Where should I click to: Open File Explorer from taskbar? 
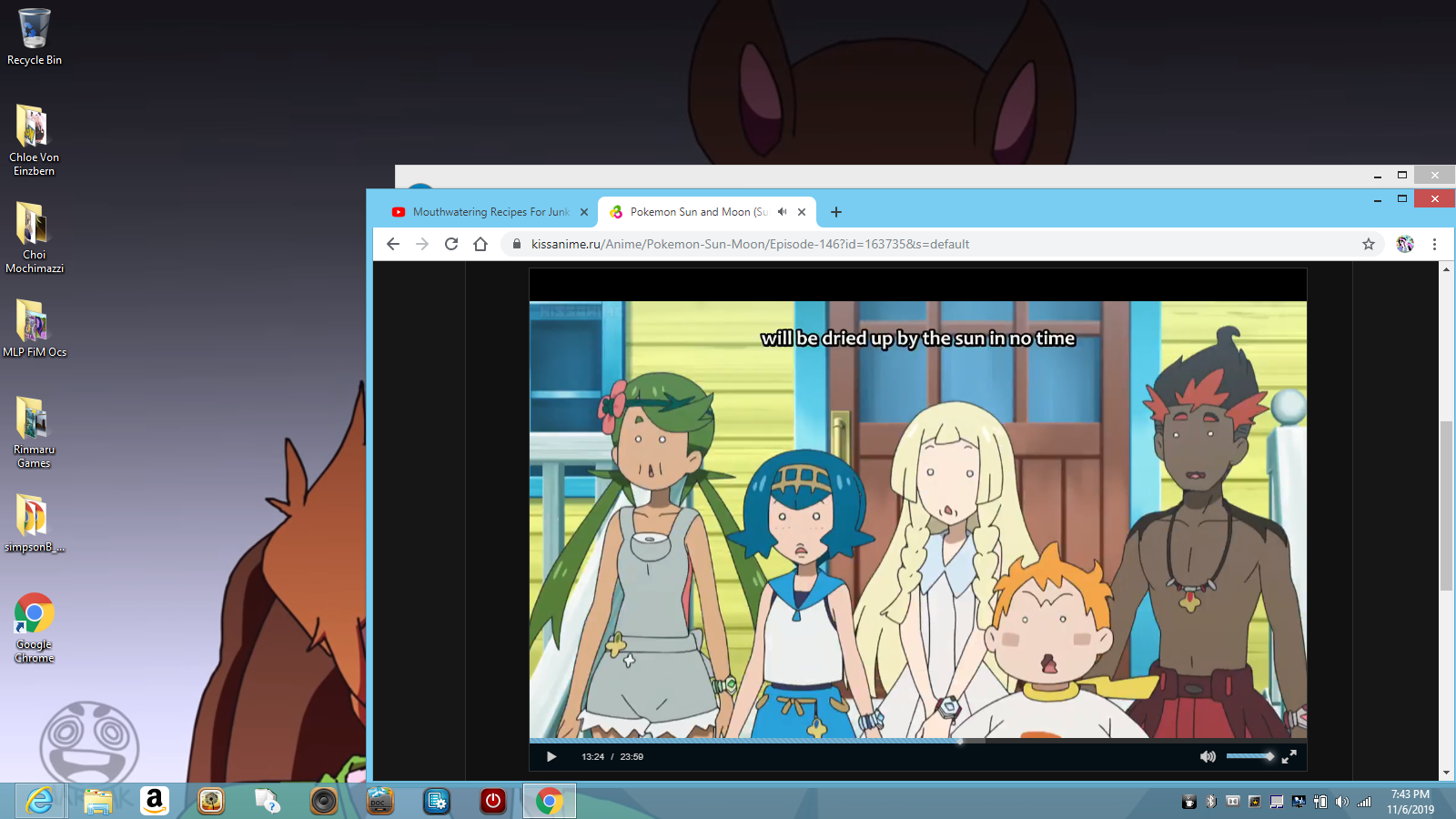click(97, 801)
